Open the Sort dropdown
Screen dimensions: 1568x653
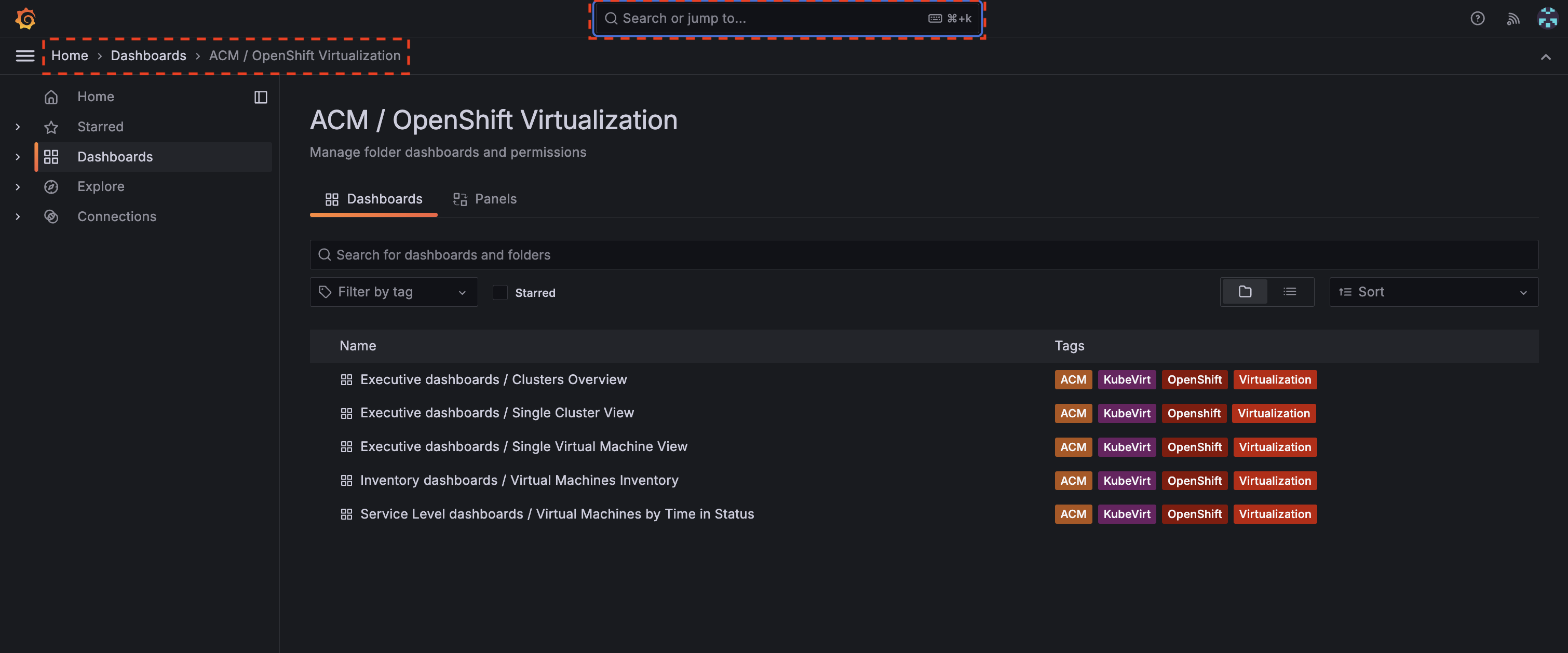(1434, 292)
